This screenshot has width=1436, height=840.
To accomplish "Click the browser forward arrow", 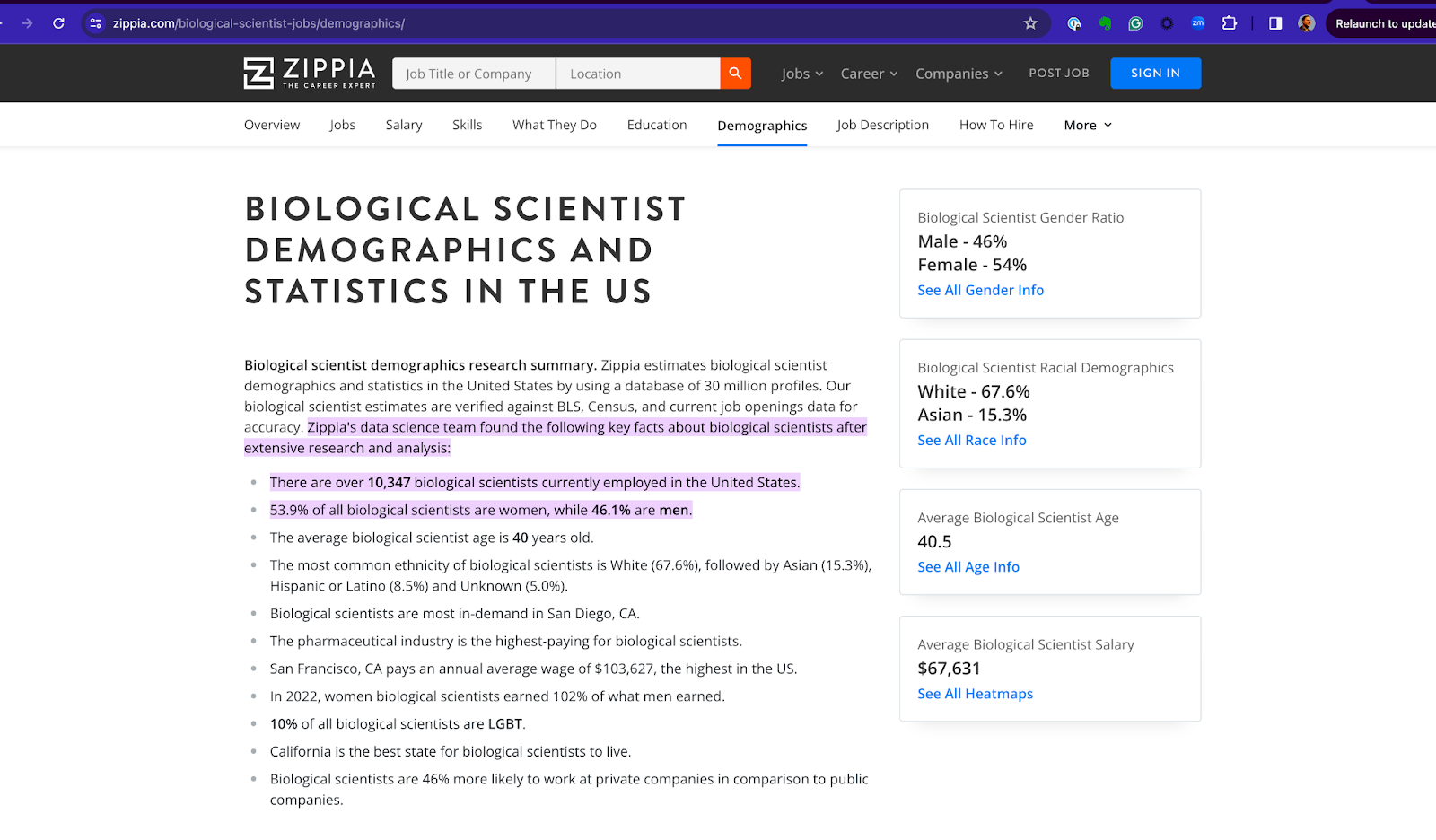I will click(27, 23).
